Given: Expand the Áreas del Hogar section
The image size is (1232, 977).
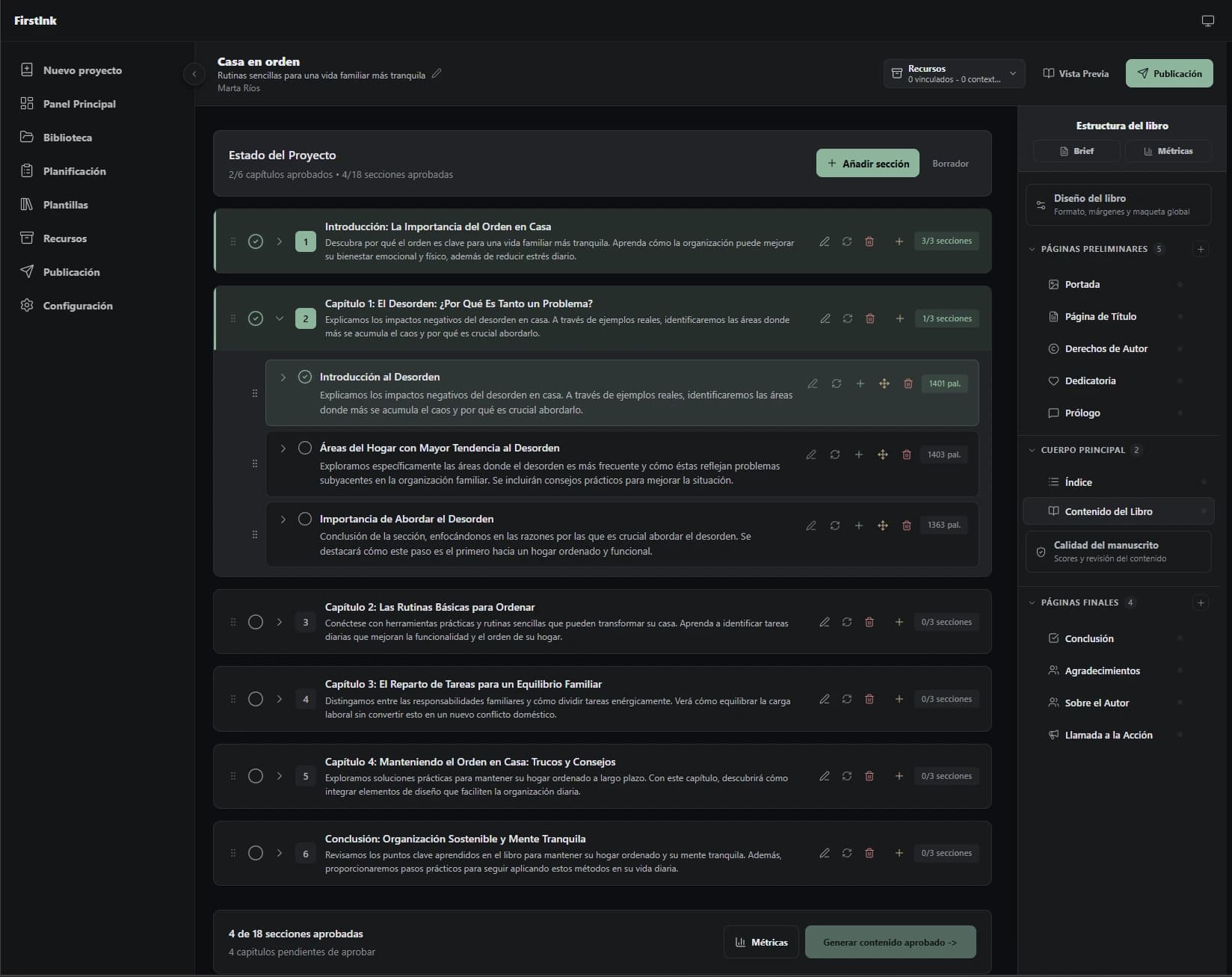Looking at the screenshot, I should tap(283, 449).
